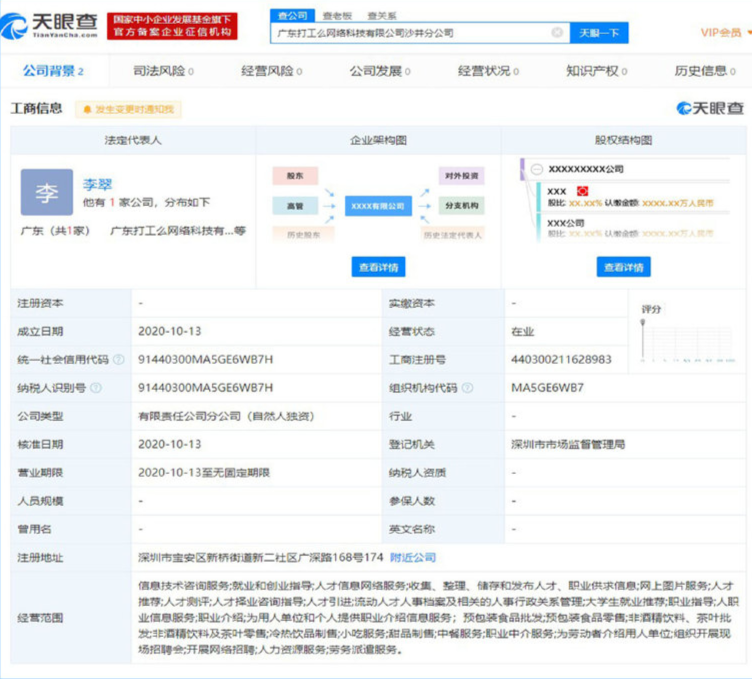Click the 股东 box in structure diagram
Image resolution: width=752 pixels, height=679 pixels.
point(295,176)
